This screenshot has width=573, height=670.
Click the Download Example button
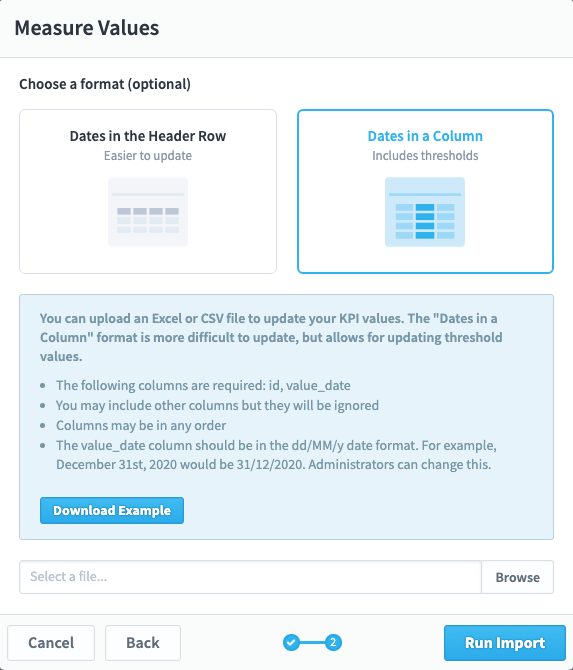112,510
